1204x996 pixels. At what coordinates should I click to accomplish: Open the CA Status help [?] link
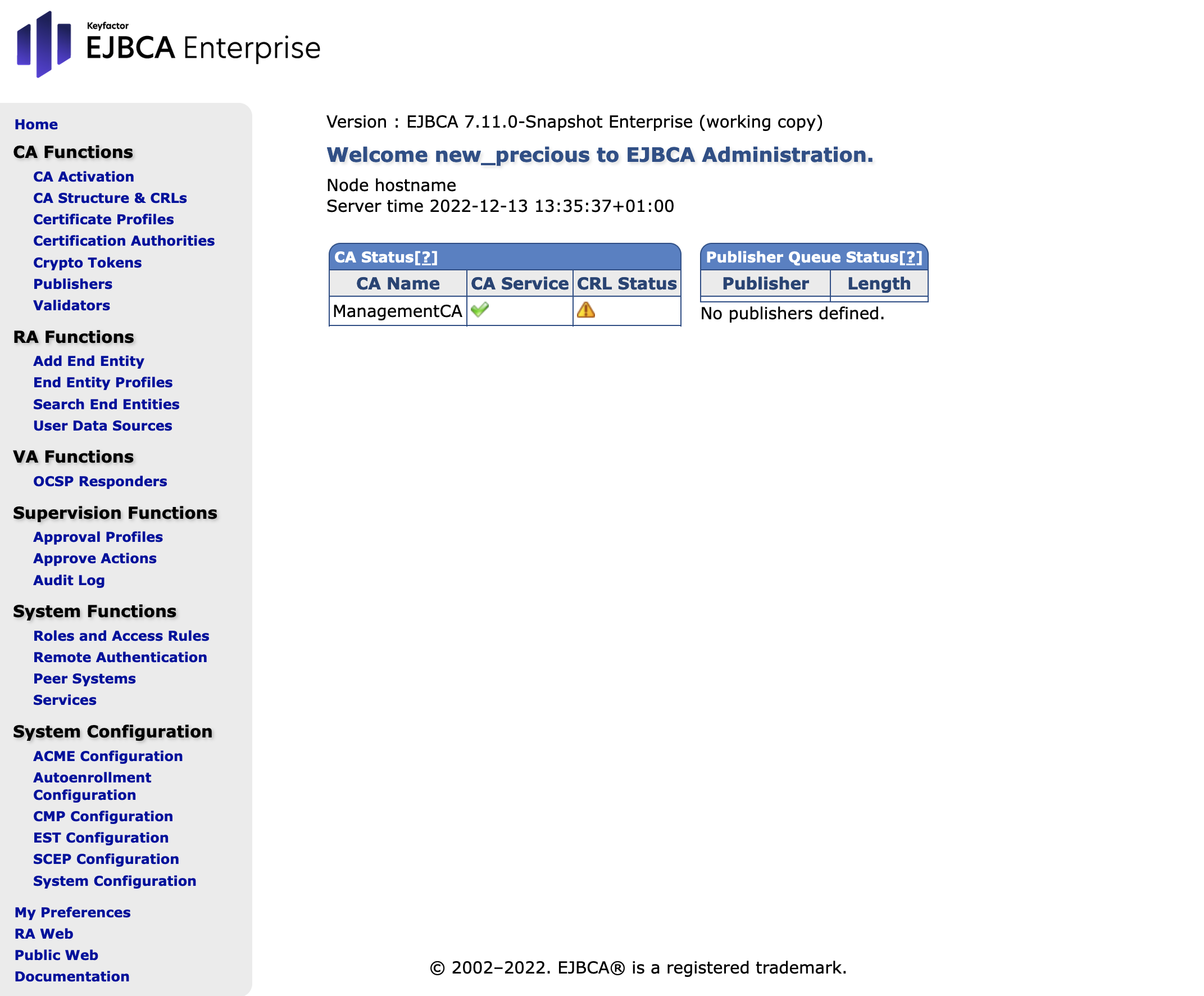[425, 257]
